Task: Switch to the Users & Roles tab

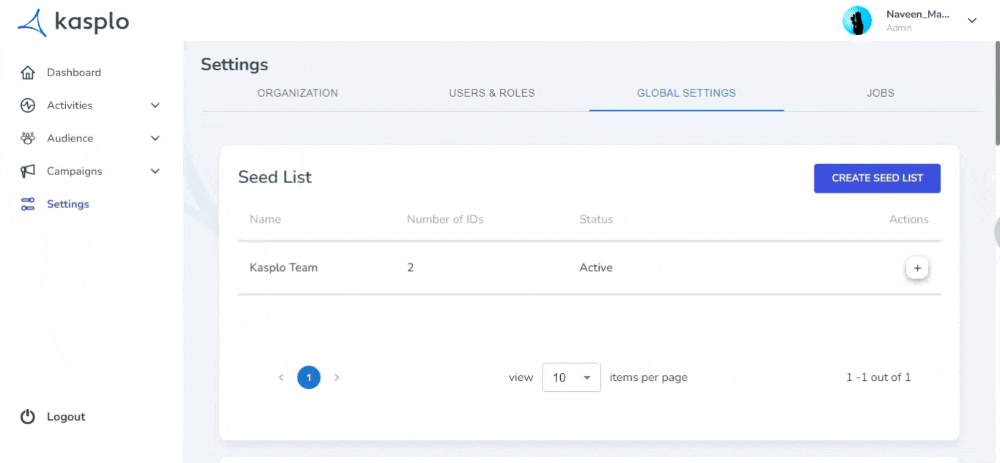Action: tap(492, 93)
